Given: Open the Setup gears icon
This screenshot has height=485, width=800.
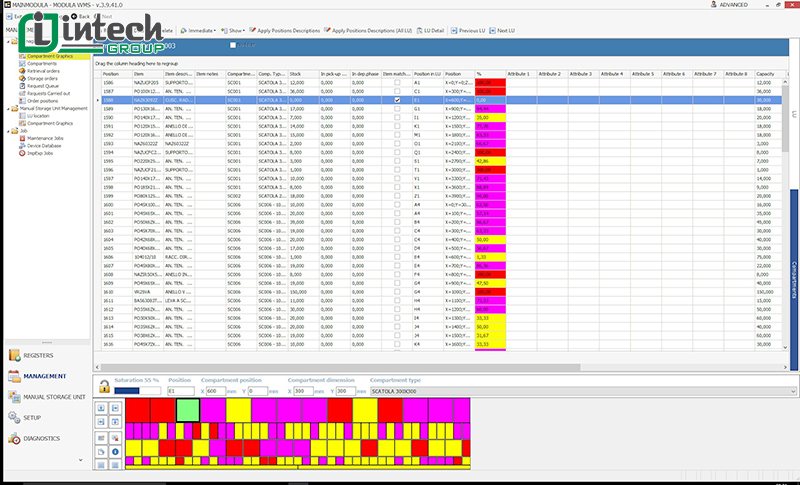Looking at the screenshot, I should coord(14,418).
